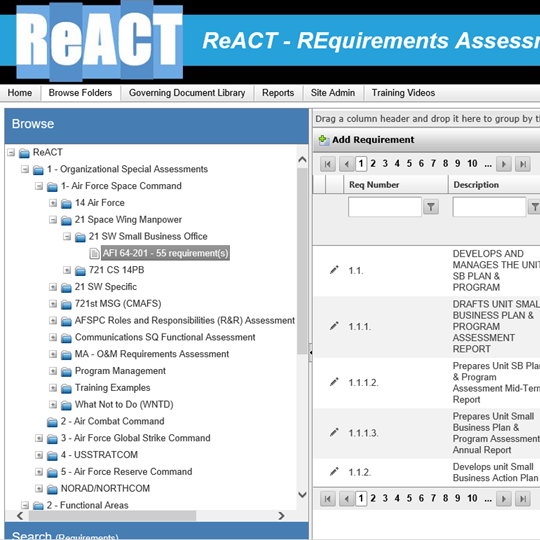Click the Description filter text box
540x540 pixels.
tap(489, 207)
